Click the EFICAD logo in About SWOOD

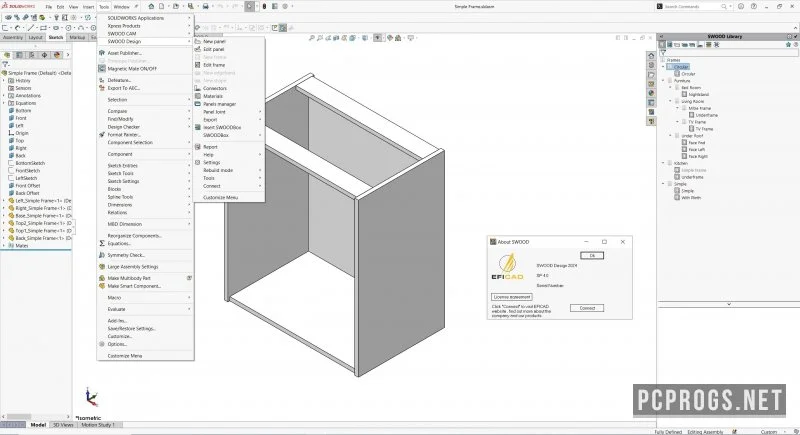point(507,268)
